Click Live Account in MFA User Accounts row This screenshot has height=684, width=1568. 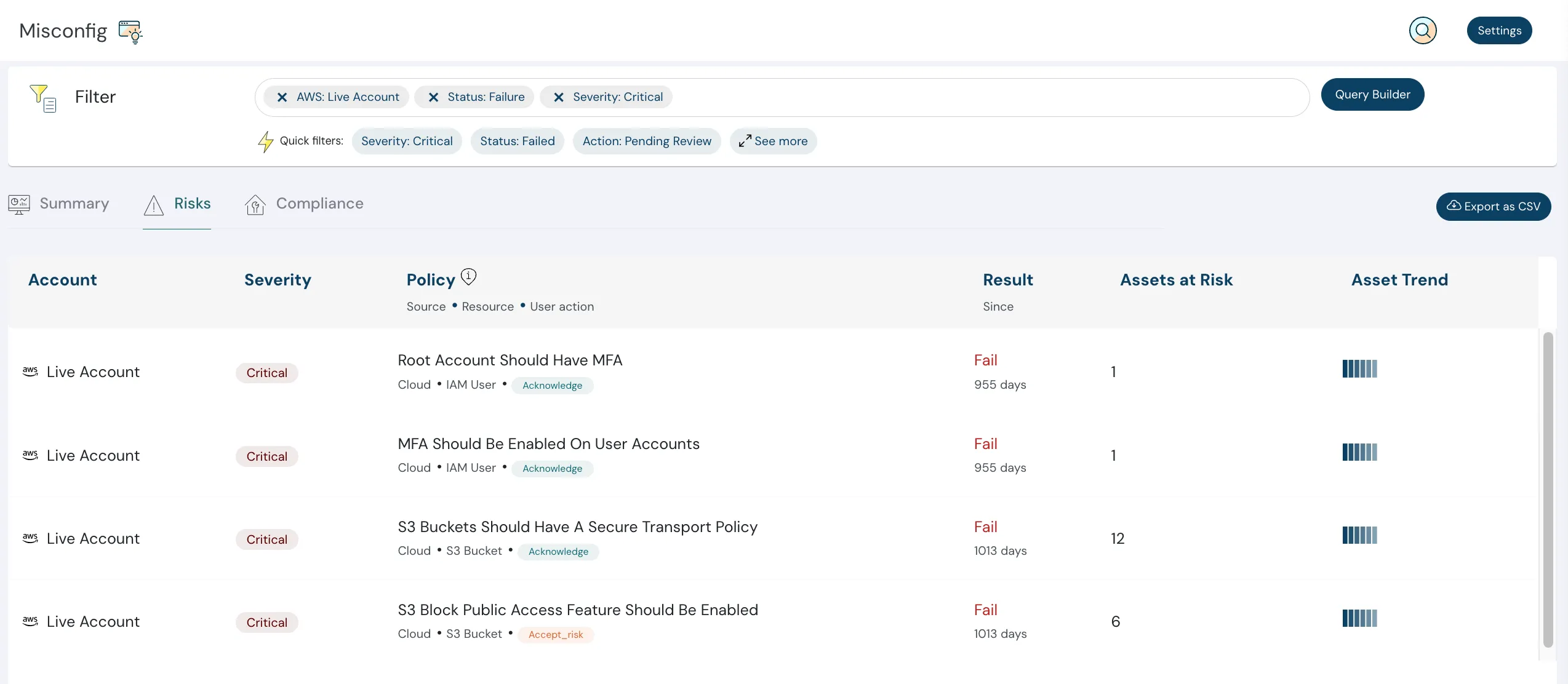click(94, 455)
